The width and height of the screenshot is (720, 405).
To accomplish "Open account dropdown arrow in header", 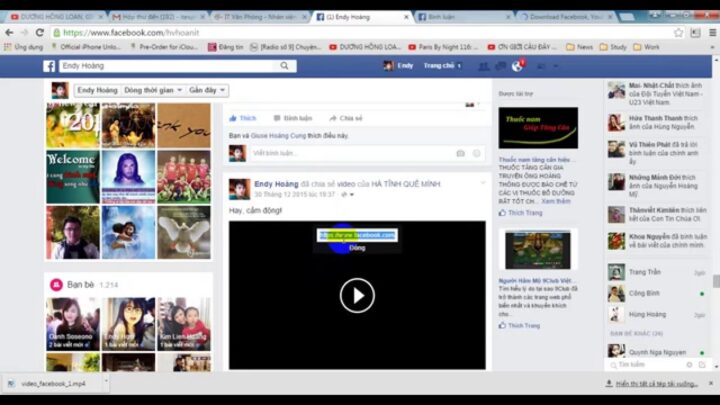I will [556, 67].
